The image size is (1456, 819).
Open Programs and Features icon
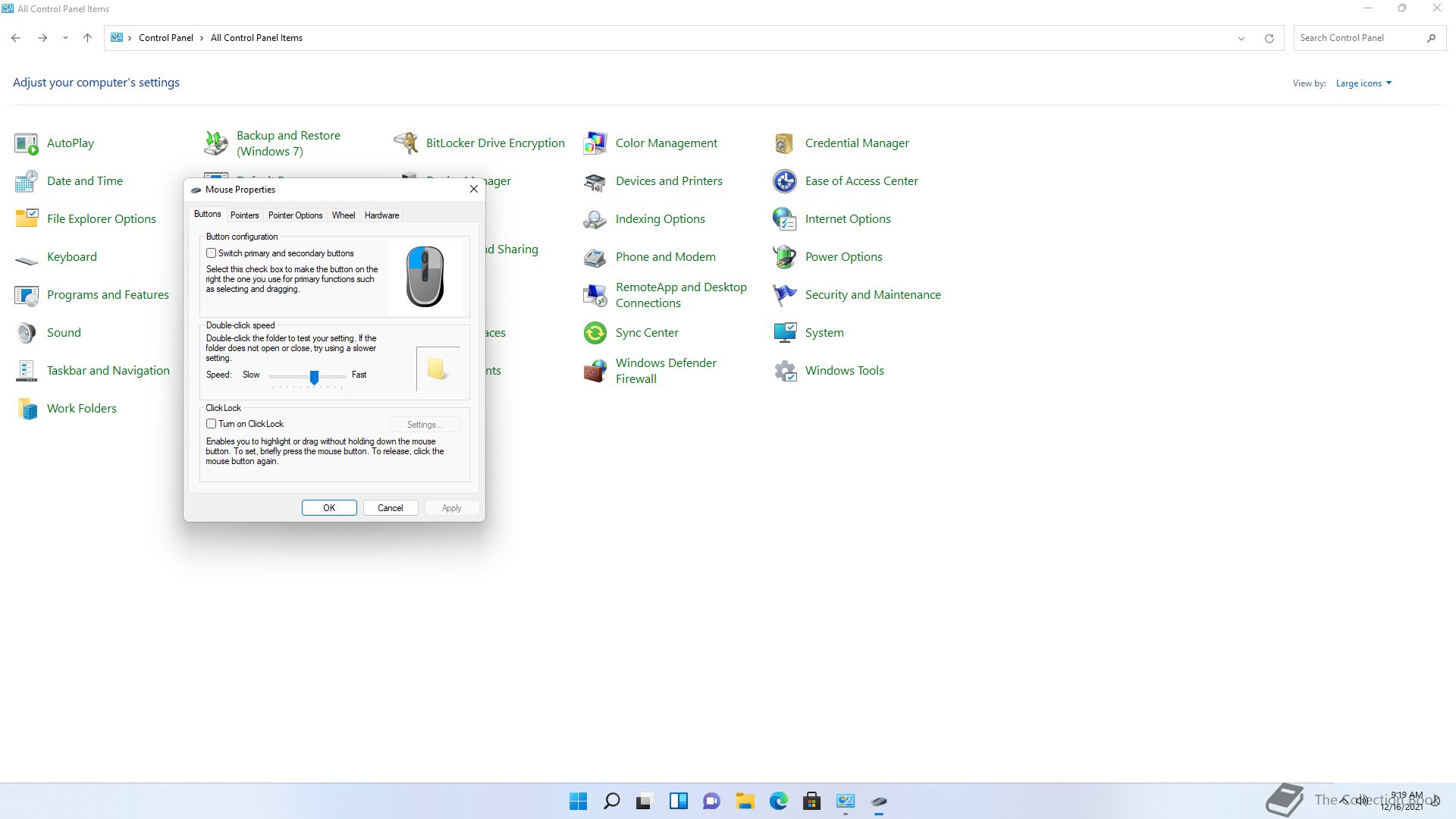pos(27,295)
